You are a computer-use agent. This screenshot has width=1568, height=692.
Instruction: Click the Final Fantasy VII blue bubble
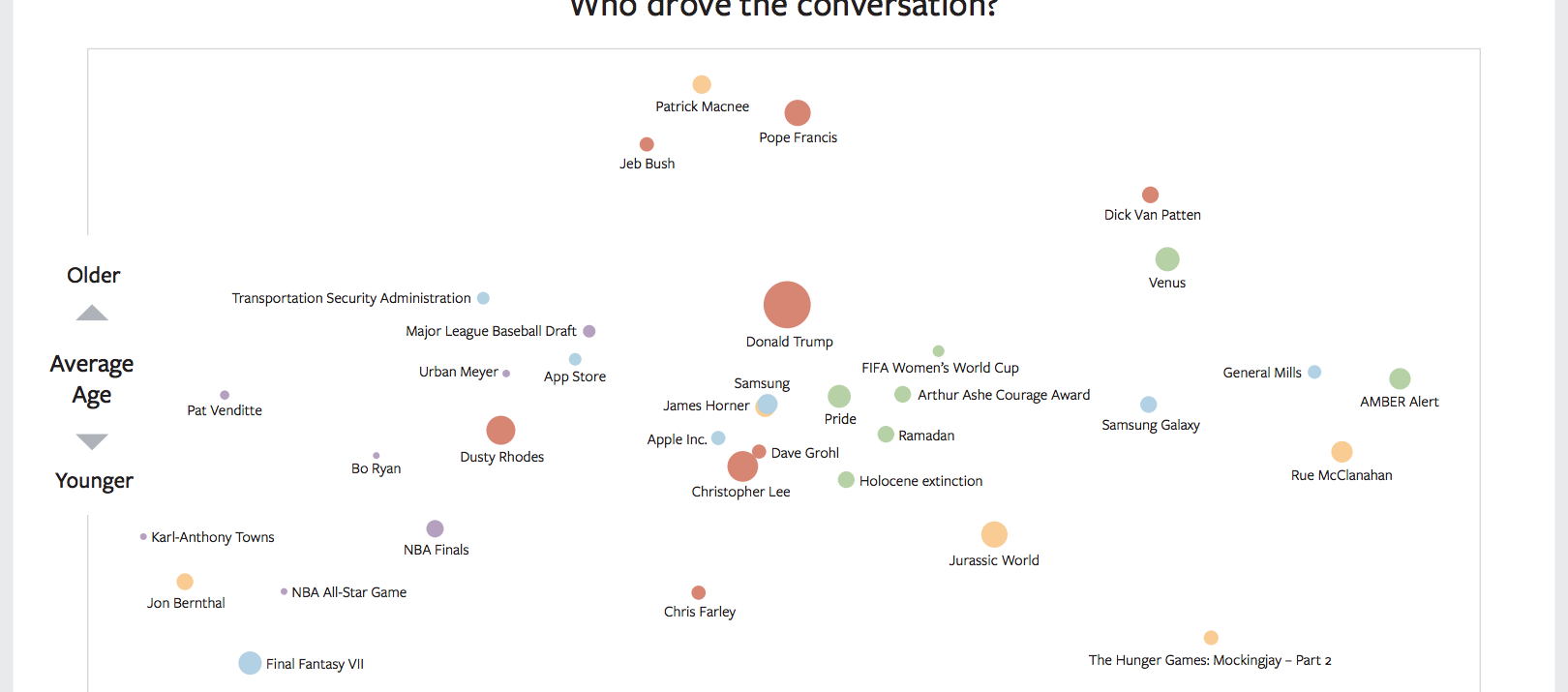pos(250,663)
